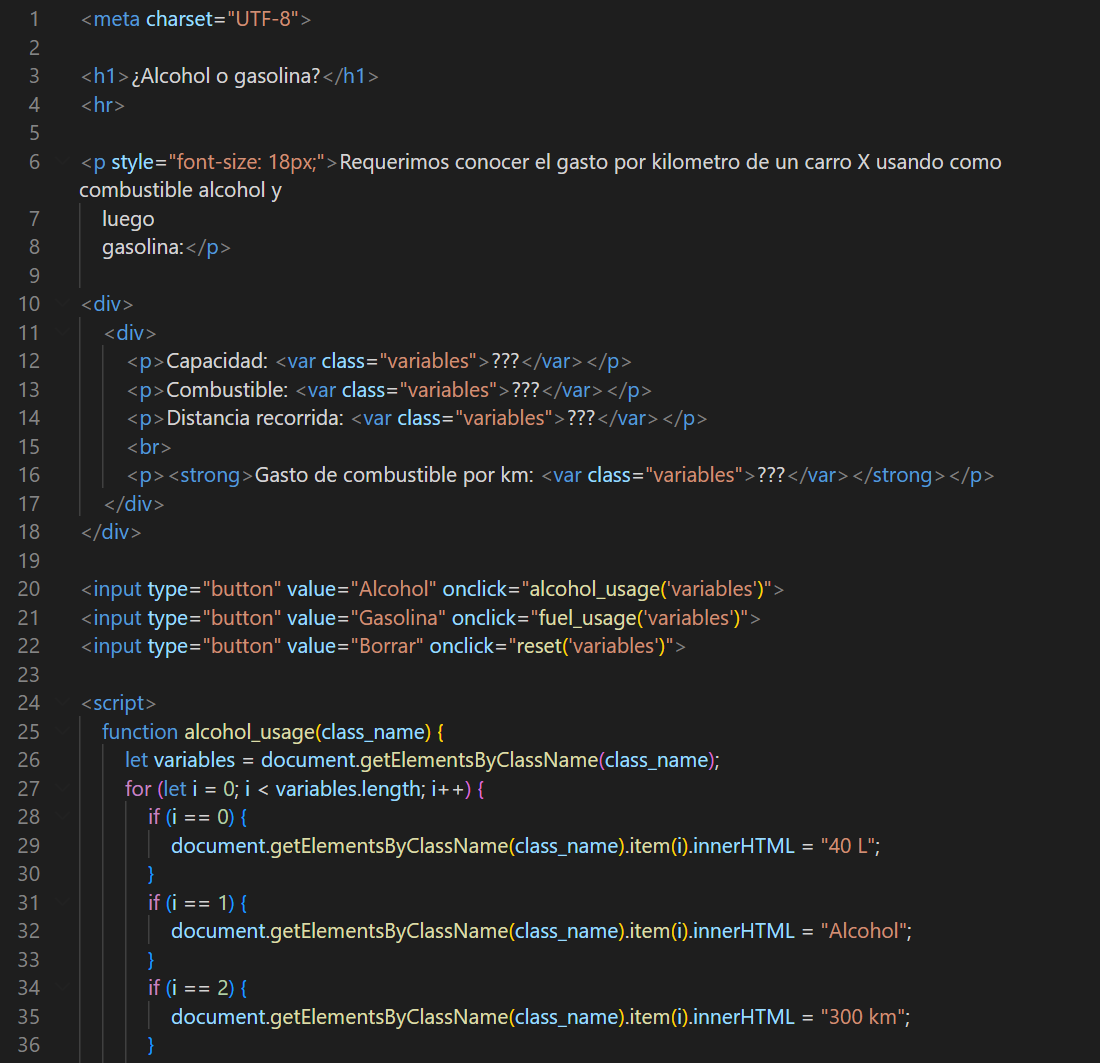Click line number 33 in the gutter
This screenshot has width=1100, height=1063.
29,959
